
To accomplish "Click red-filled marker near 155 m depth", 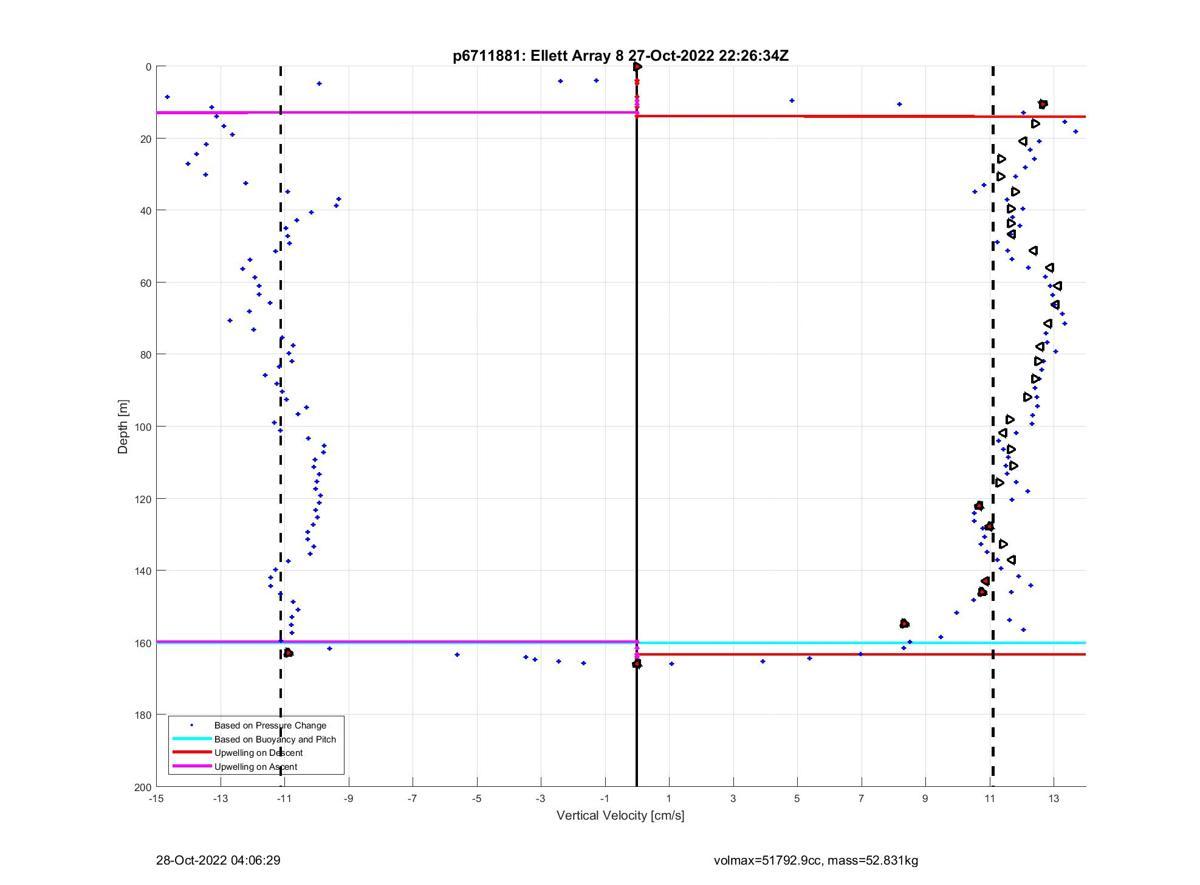I will tap(904, 623).
